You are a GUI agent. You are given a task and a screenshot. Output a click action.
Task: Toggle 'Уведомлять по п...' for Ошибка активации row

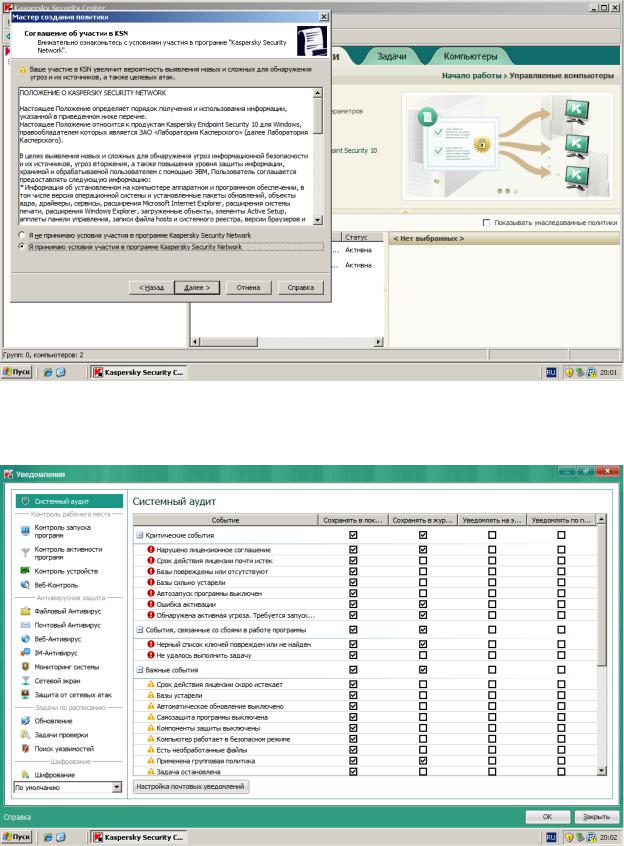pyautogui.click(x=561, y=604)
